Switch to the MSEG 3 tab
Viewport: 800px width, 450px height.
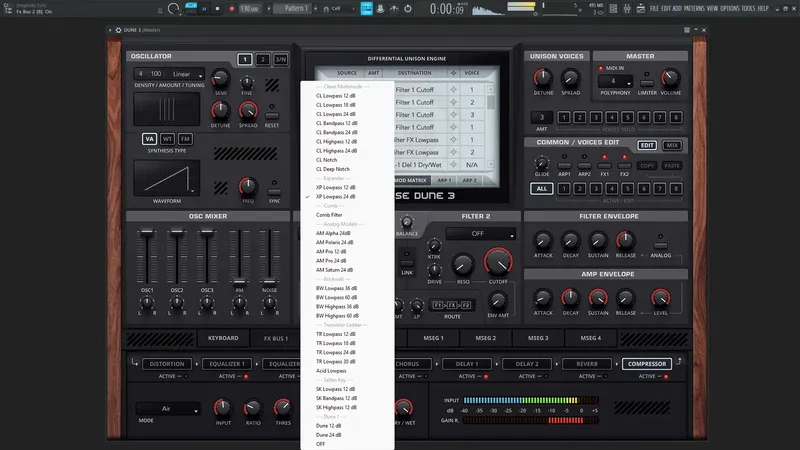pos(538,338)
